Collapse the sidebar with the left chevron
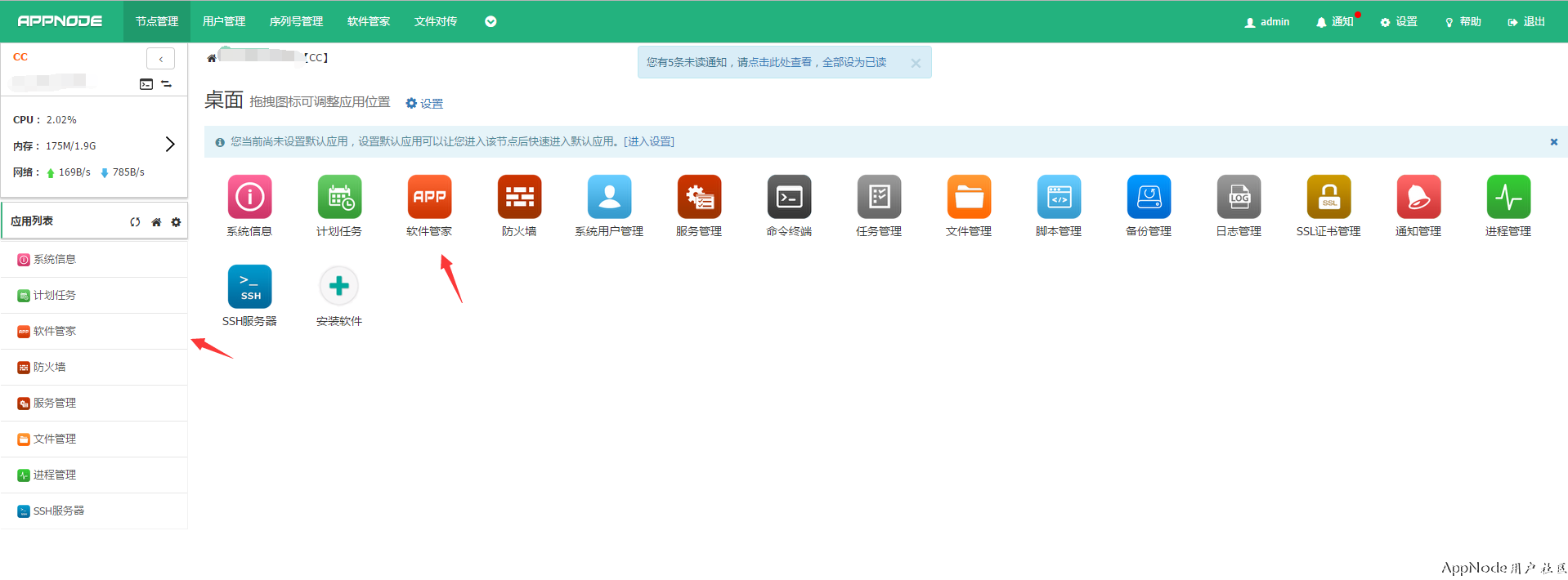Screen dimensions: 1568x580 tap(160, 59)
